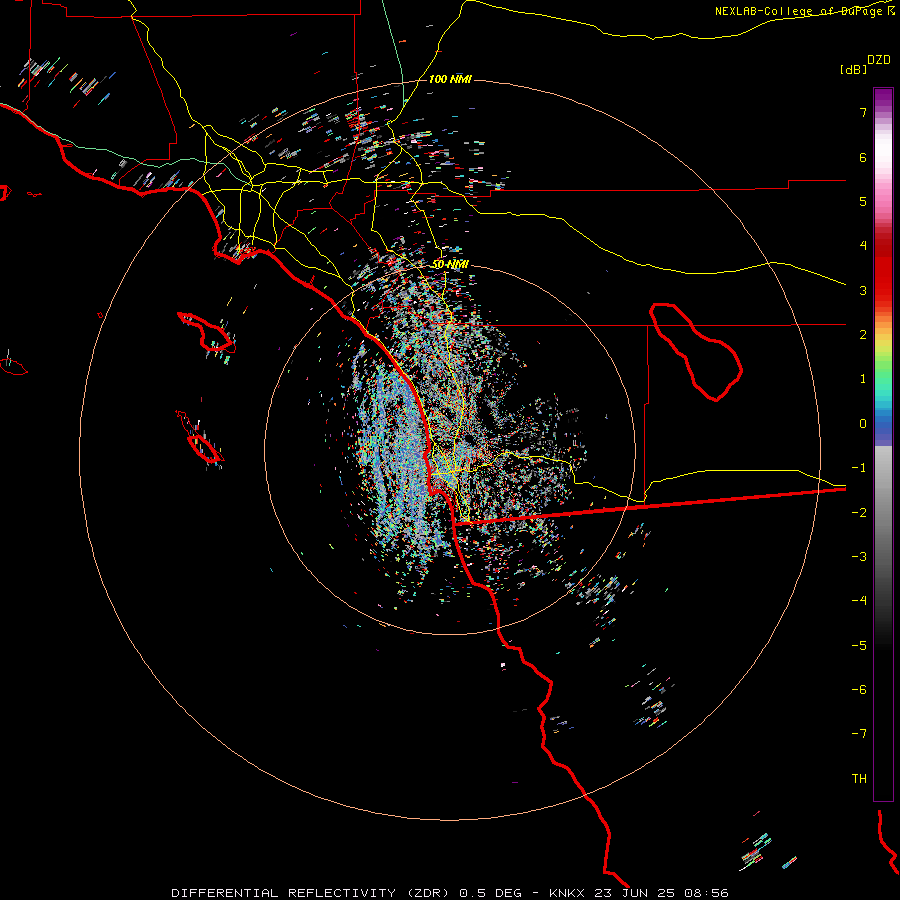Click the positive 2 tick on color scale
This screenshot has width=900, height=900.
(863, 335)
